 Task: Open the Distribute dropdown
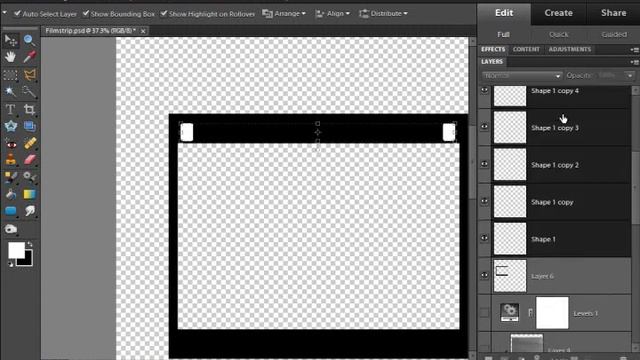tap(383, 13)
